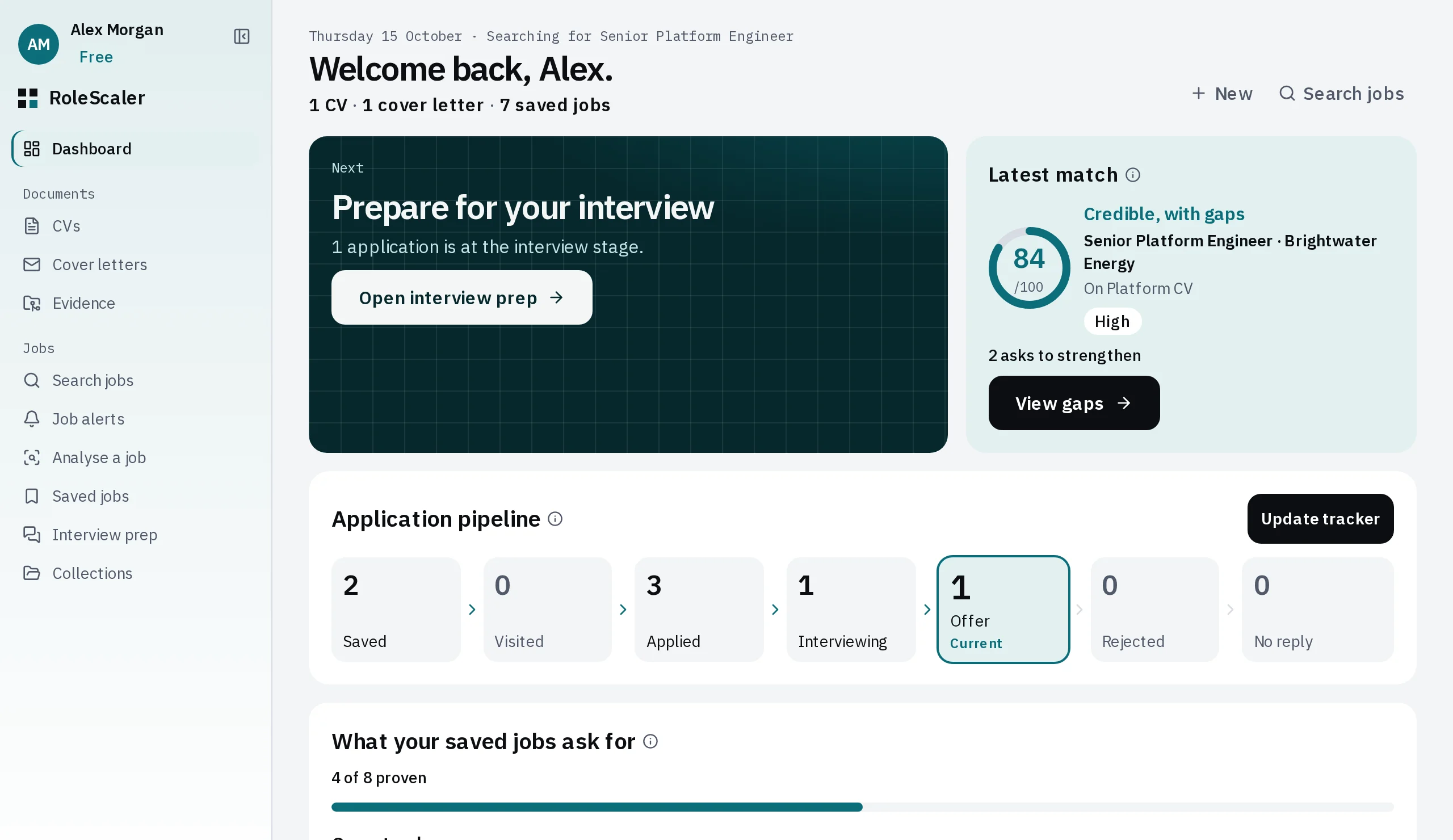Viewport: 1453px width, 840px height.
Task: Open Cover letters in the sidebar
Action: 136,264
